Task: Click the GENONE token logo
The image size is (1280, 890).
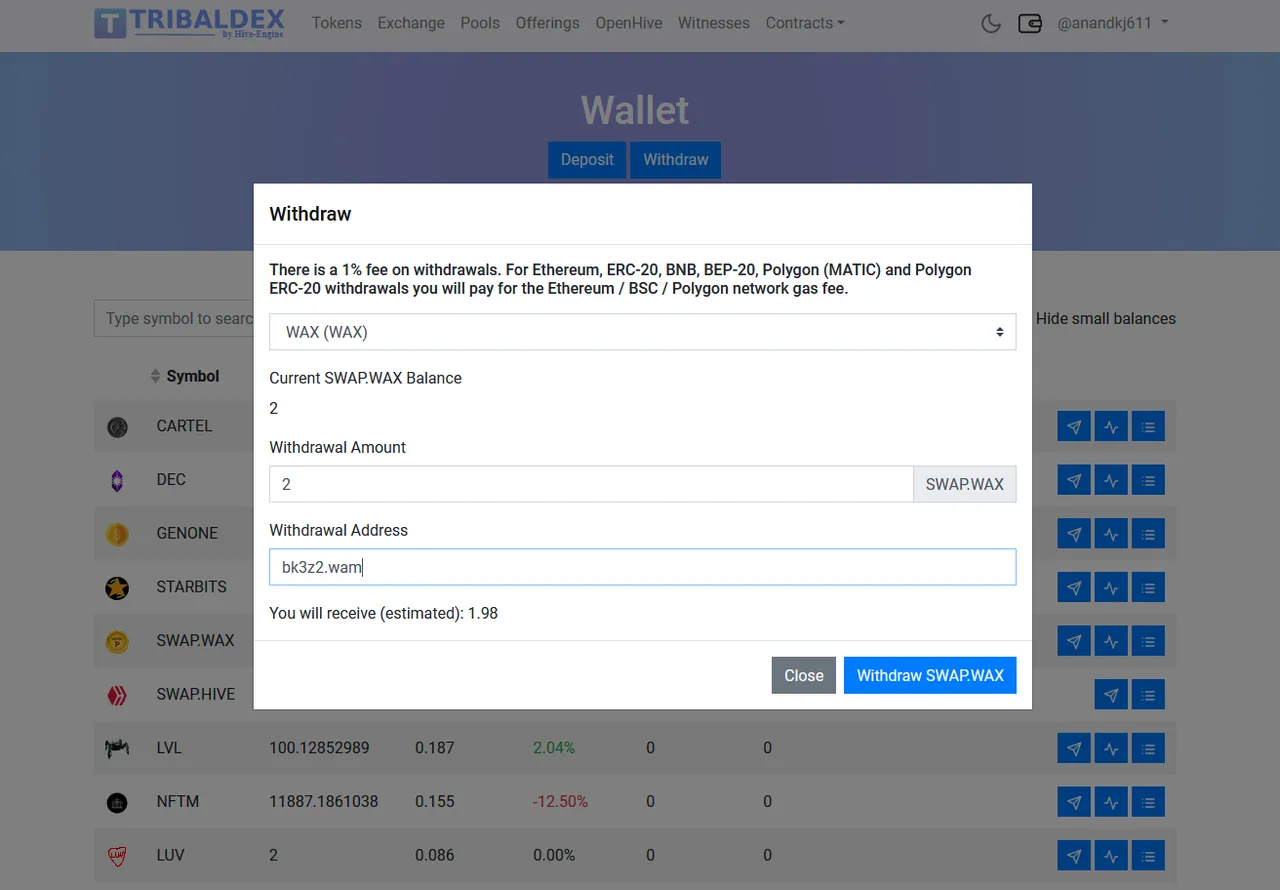Action: coord(117,534)
